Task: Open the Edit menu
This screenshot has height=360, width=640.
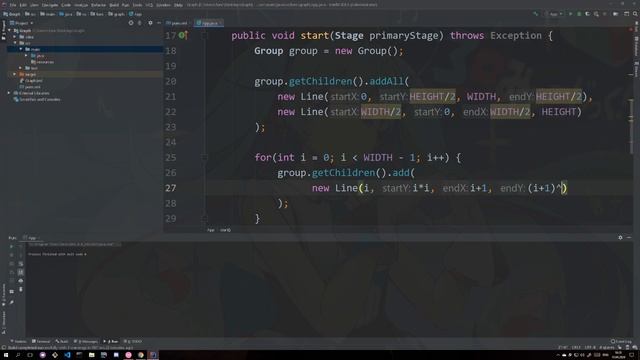Action: pyautogui.click(x=23, y=5)
